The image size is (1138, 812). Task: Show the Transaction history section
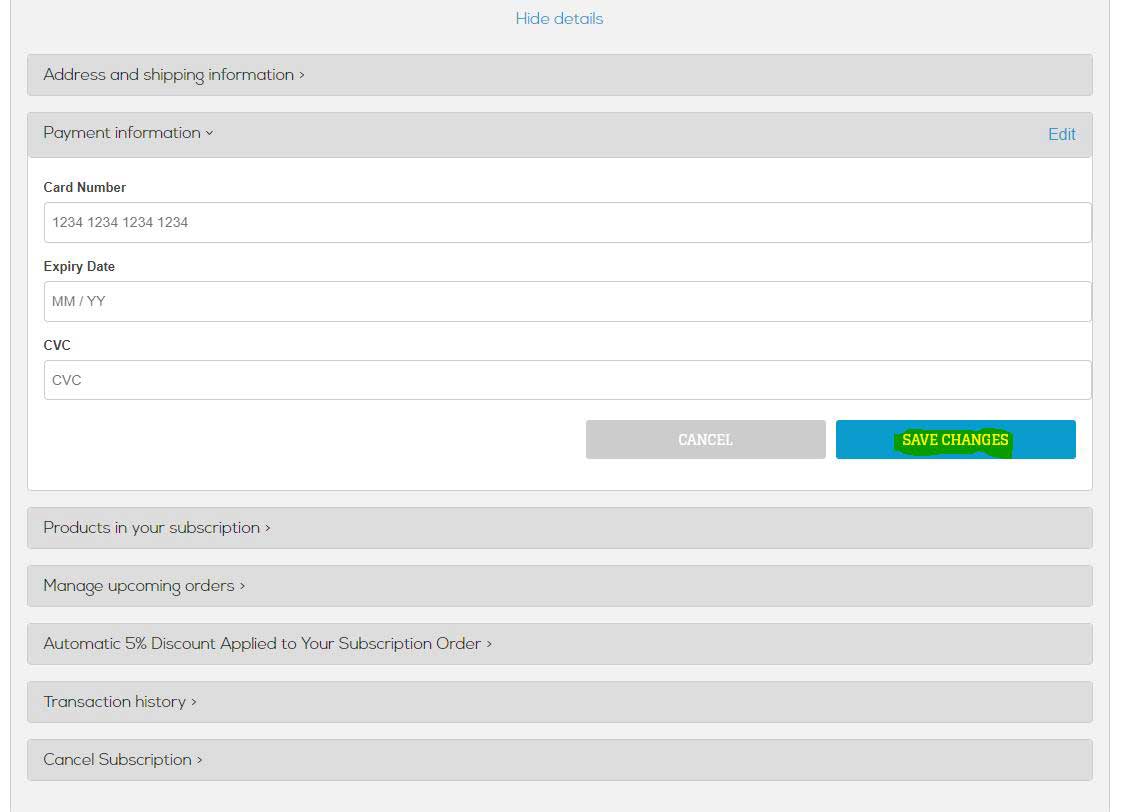click(x=120, y=702)
